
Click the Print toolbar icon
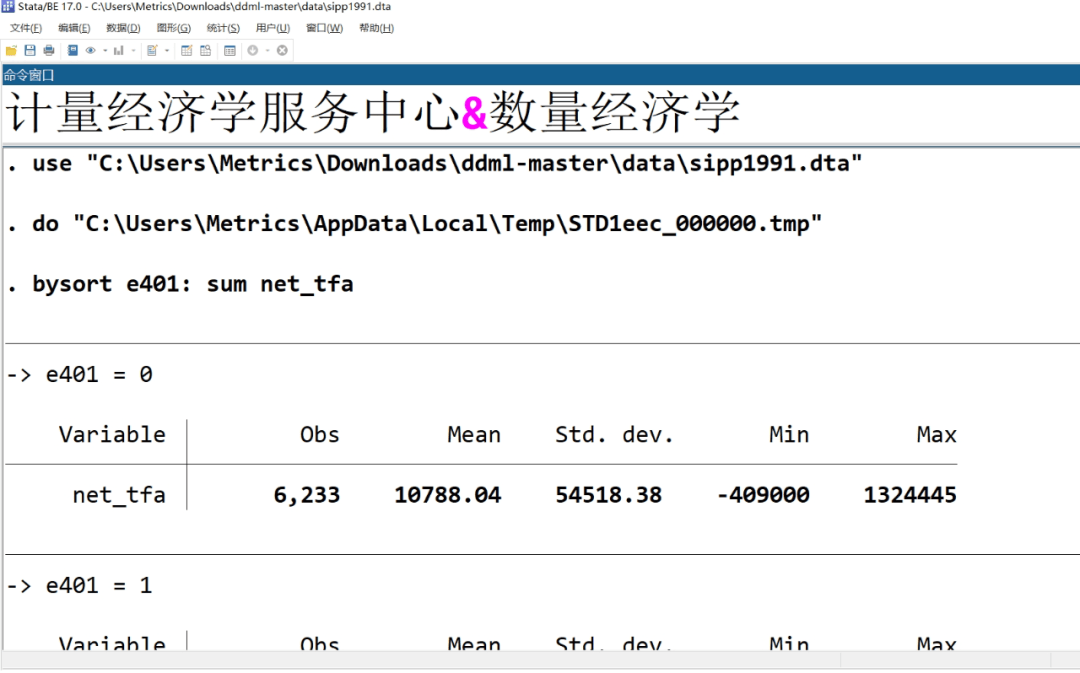49,50
